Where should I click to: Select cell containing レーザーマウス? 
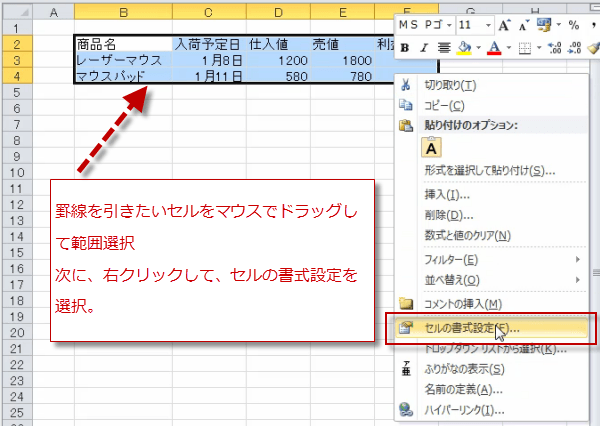click(123, 60)
